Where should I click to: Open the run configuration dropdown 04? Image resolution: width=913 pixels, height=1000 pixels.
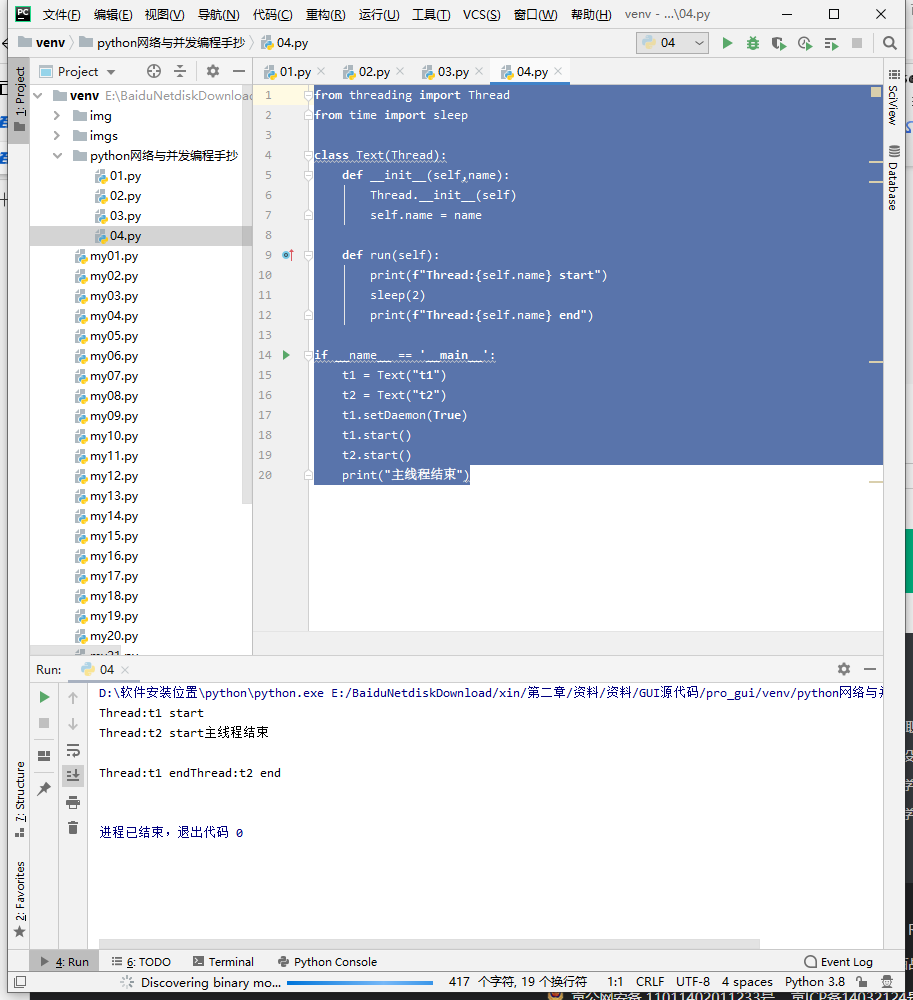673,43
